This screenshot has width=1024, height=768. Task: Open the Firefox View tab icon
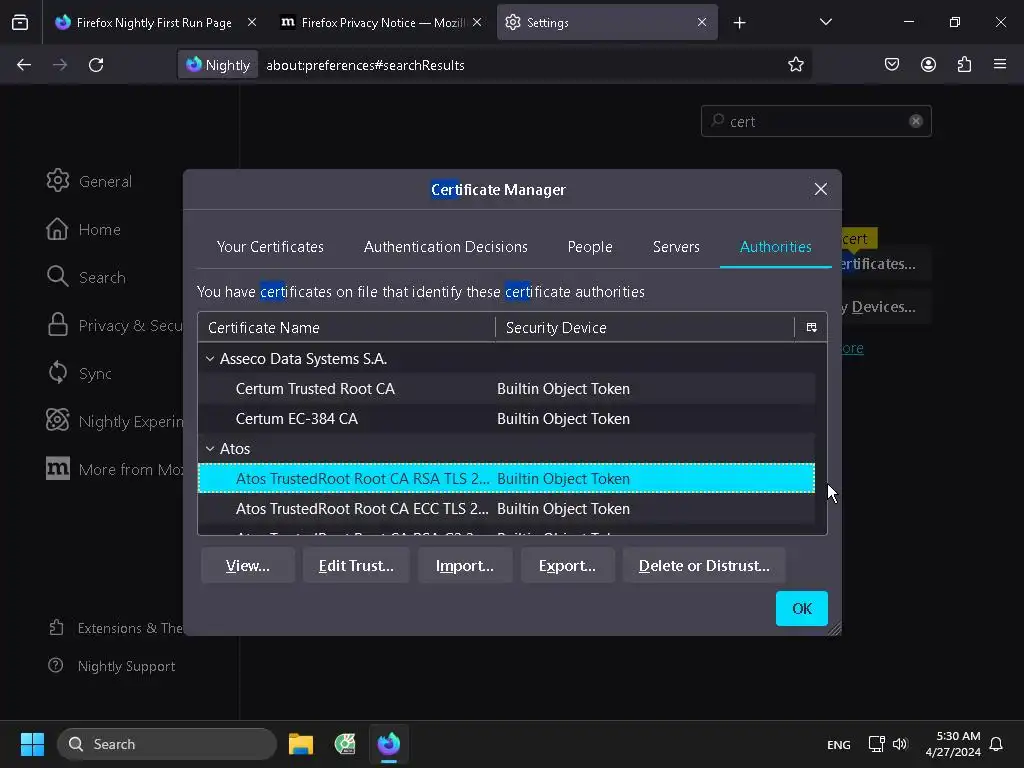20,23
